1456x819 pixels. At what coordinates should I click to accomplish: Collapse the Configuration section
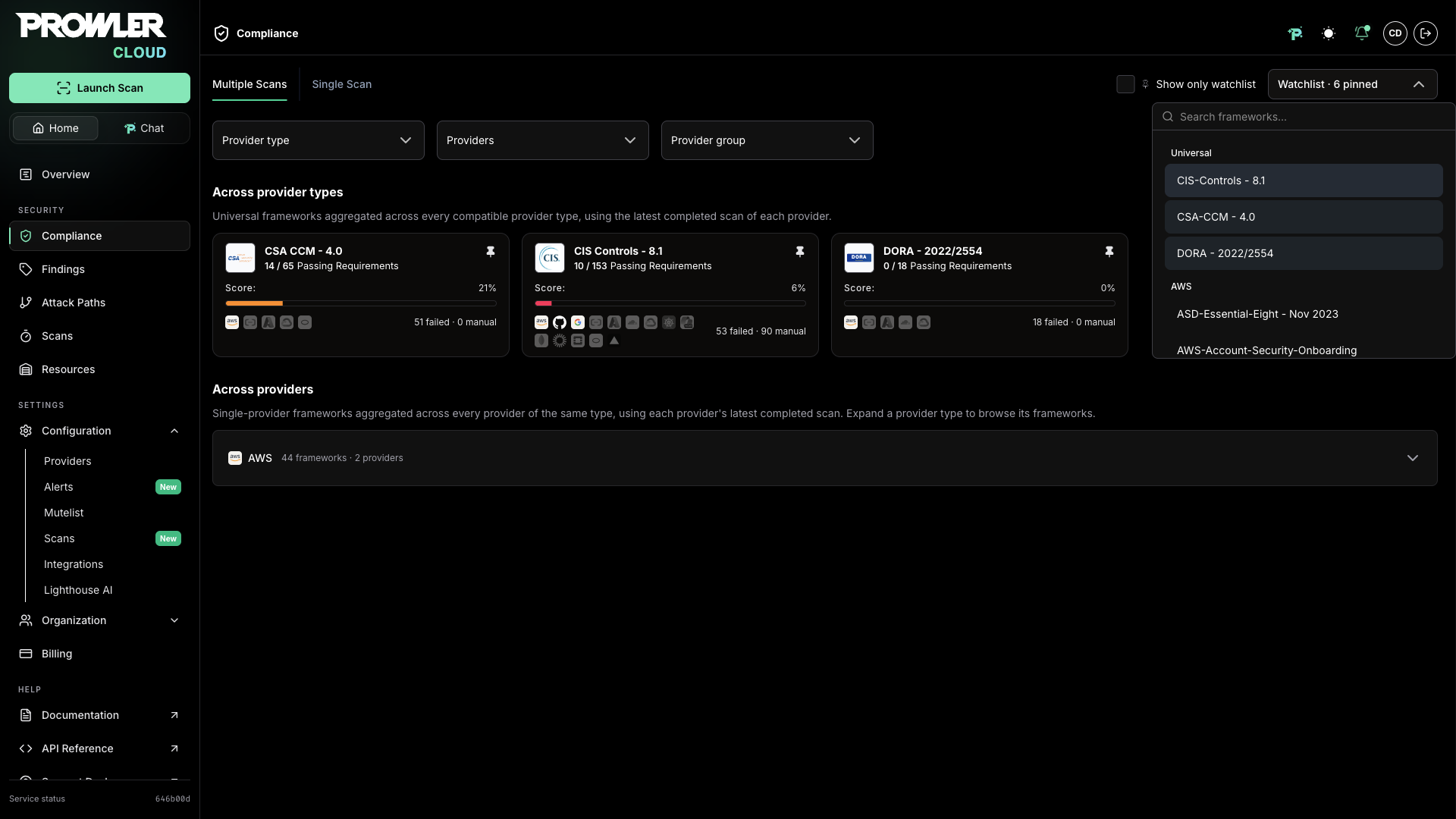(99, 431)
